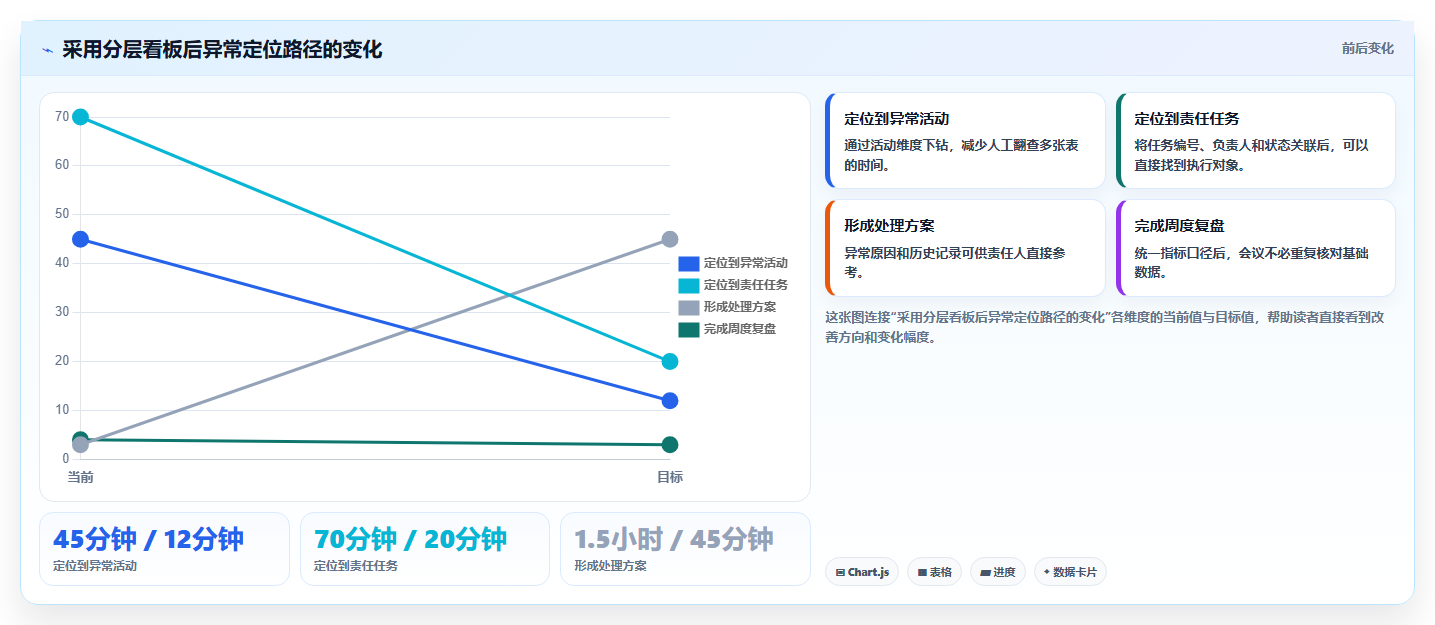Click the 50 y-axis tick label
This screenshot has height=625, width=1435.
point(62,214)
